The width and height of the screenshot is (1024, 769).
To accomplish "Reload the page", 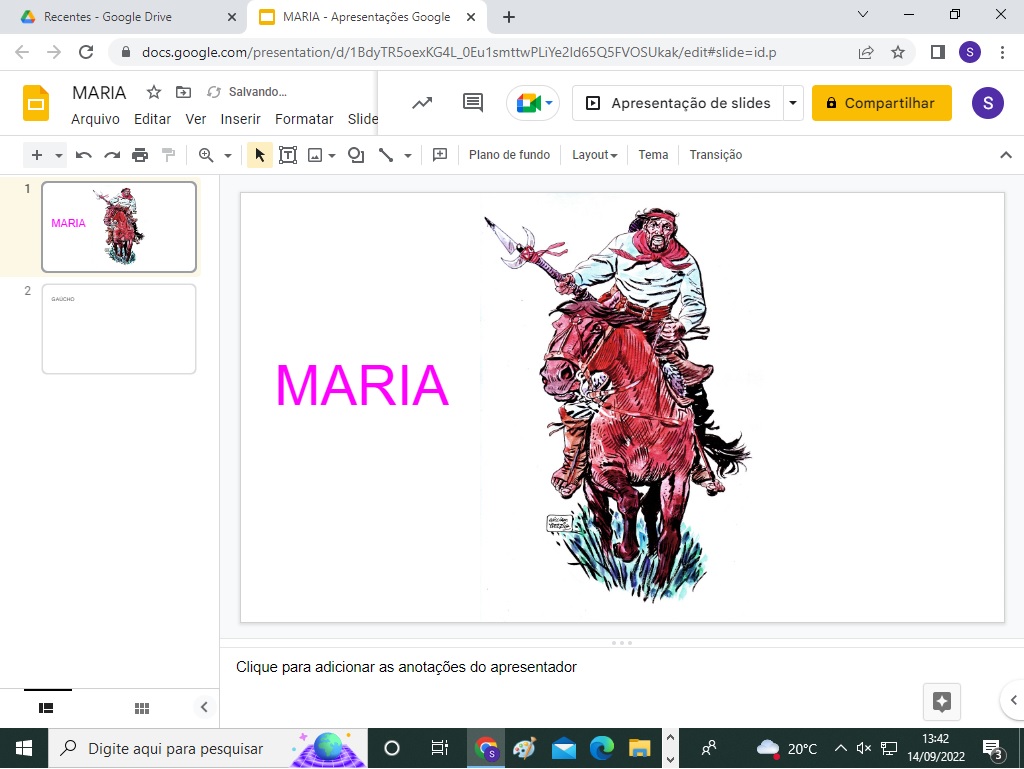I will (x=86, y=52).
